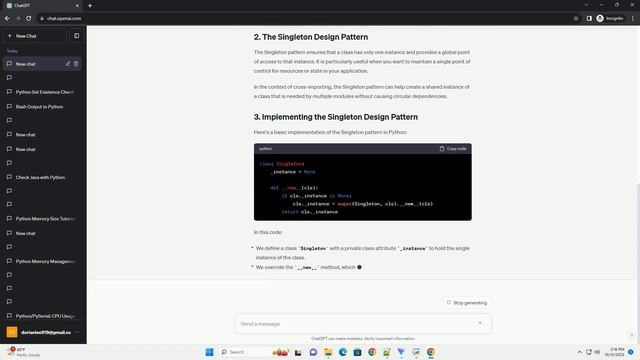The width and height of the screenshot is (640, 360).
Task: Click the chat bubble icon beside Python Memory Management
Action: point(9,261)
